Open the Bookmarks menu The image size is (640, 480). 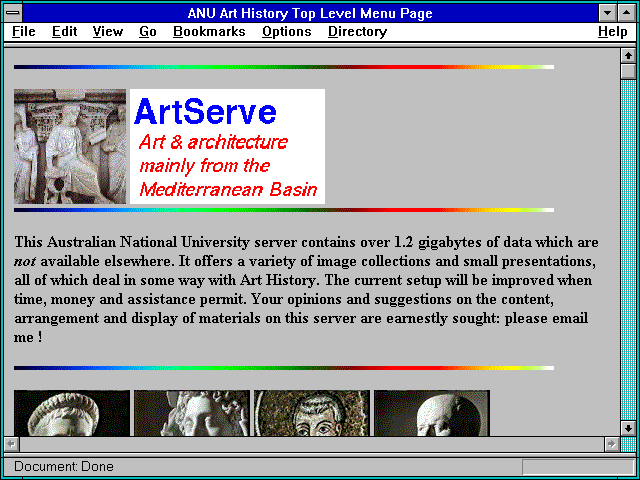click(x=209, y=32)
